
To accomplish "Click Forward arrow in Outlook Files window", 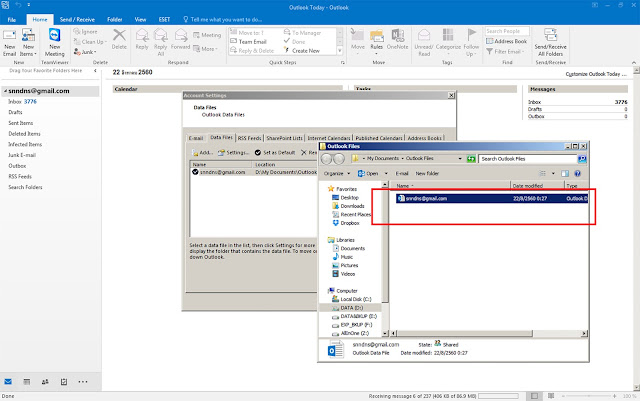I will click(x=339, y=159).
